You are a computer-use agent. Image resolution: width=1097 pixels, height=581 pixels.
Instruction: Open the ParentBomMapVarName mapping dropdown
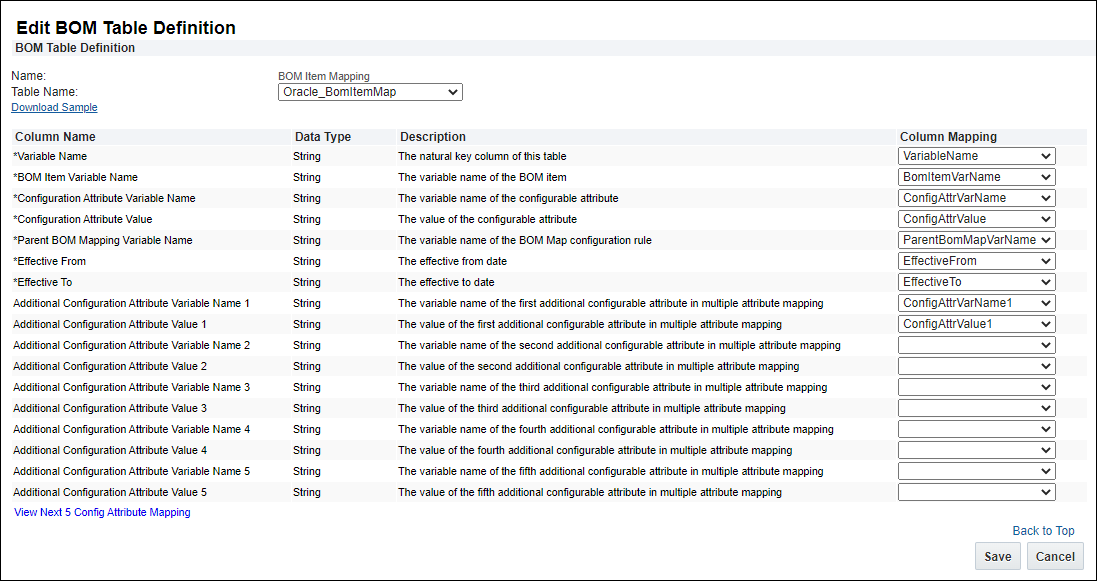[x=976, y=240]
